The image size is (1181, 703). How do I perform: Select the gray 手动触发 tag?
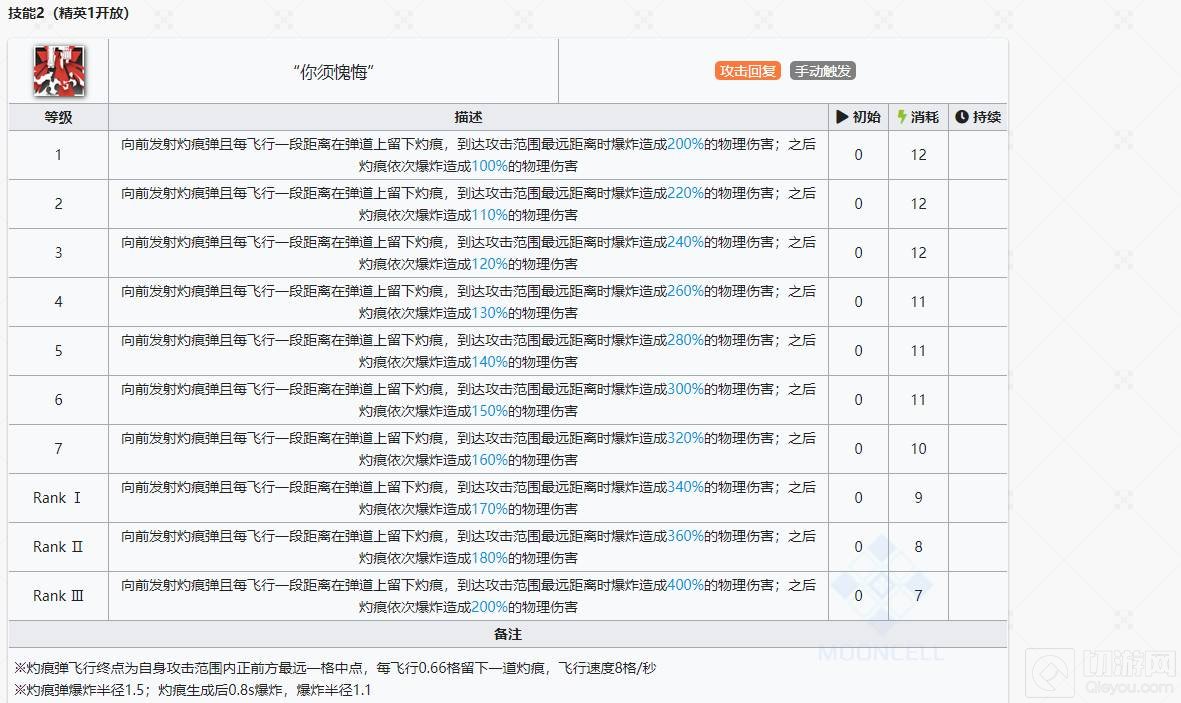pos(822,71)
